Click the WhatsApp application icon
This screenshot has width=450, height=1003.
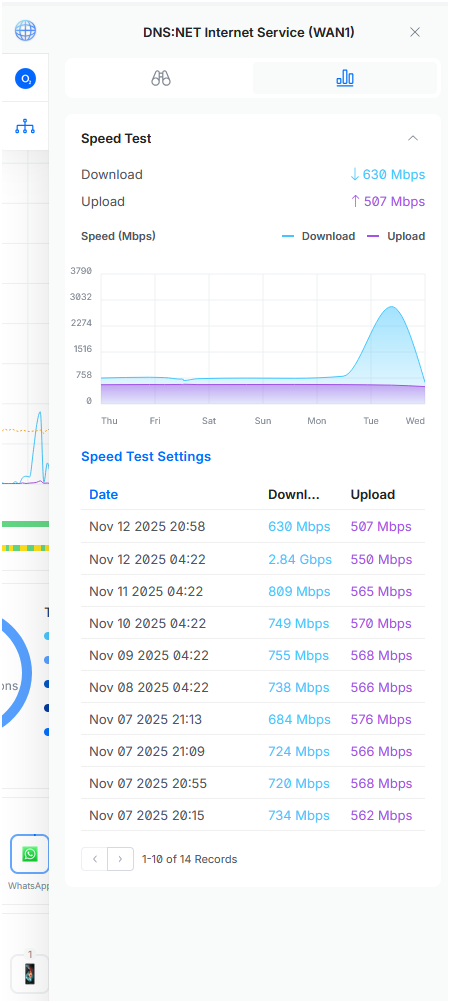(29, 854)
